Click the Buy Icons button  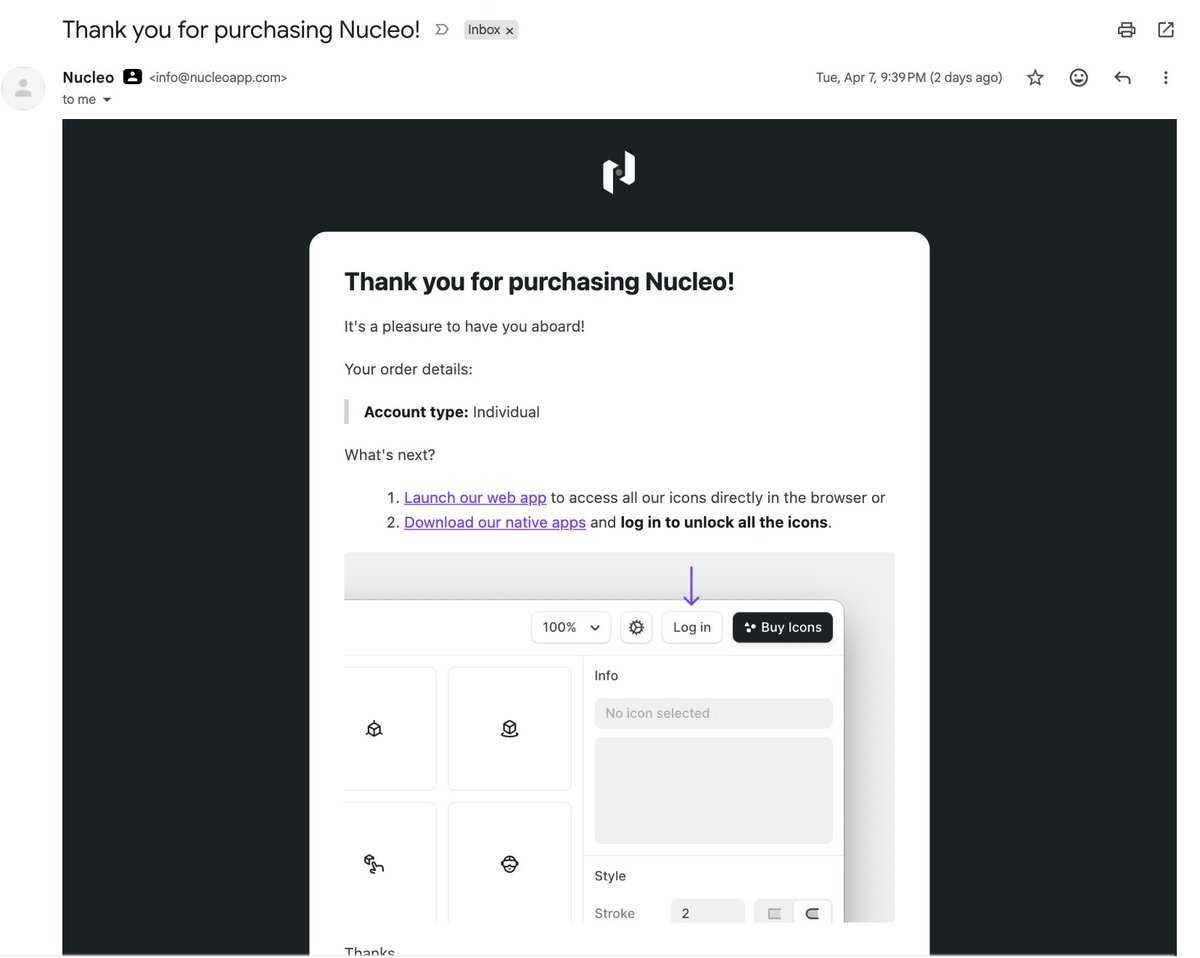tap(783, 628)
